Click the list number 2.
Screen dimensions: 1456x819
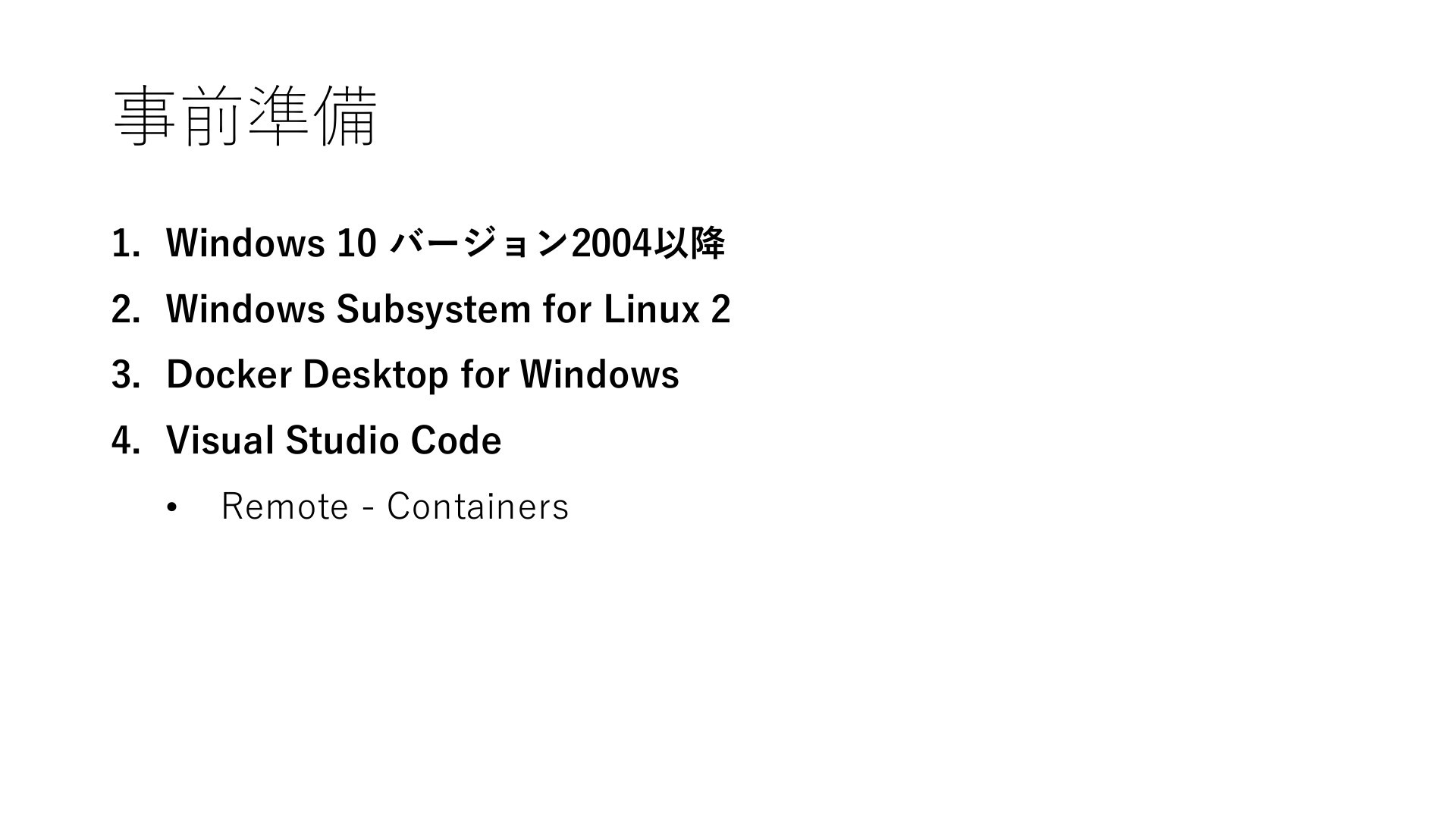click(x=126, y=309)
